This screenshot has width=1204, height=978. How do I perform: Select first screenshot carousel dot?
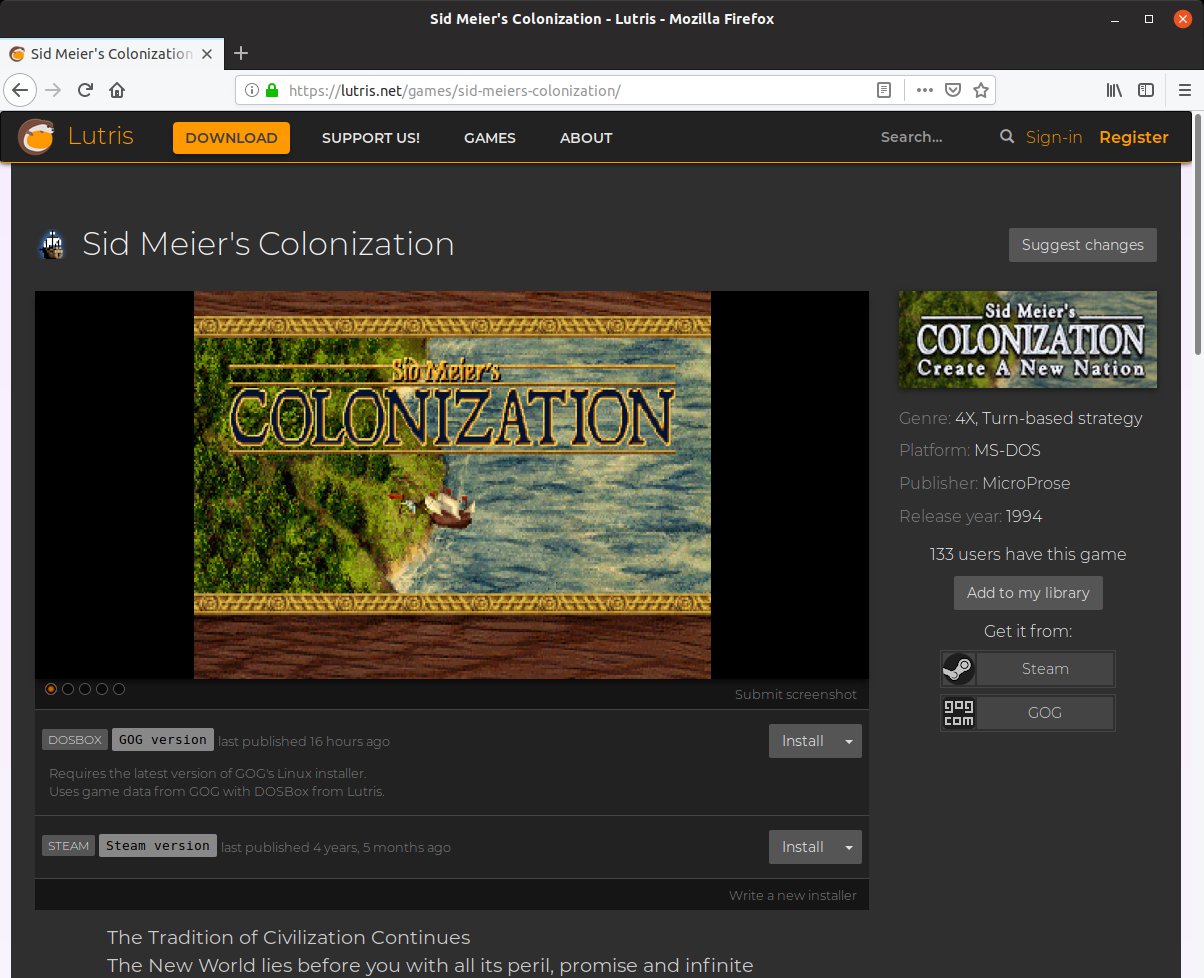tap(51, 689)
